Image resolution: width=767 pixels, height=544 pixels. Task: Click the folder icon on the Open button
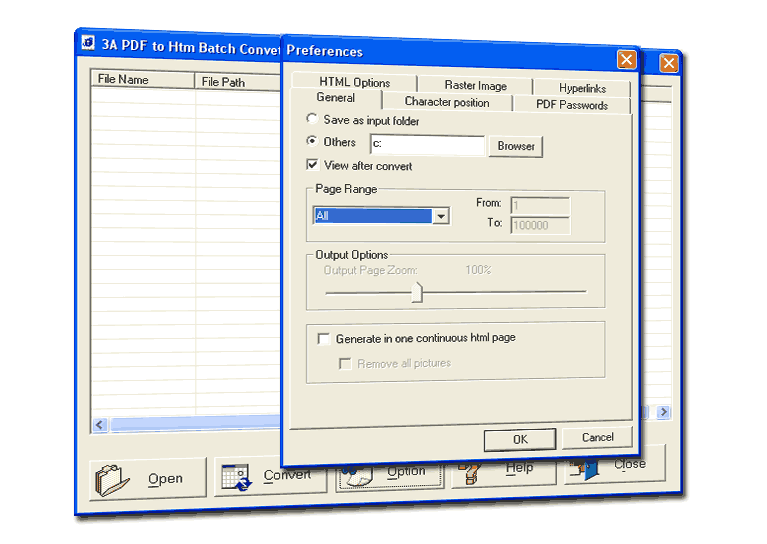coord(112,480)
